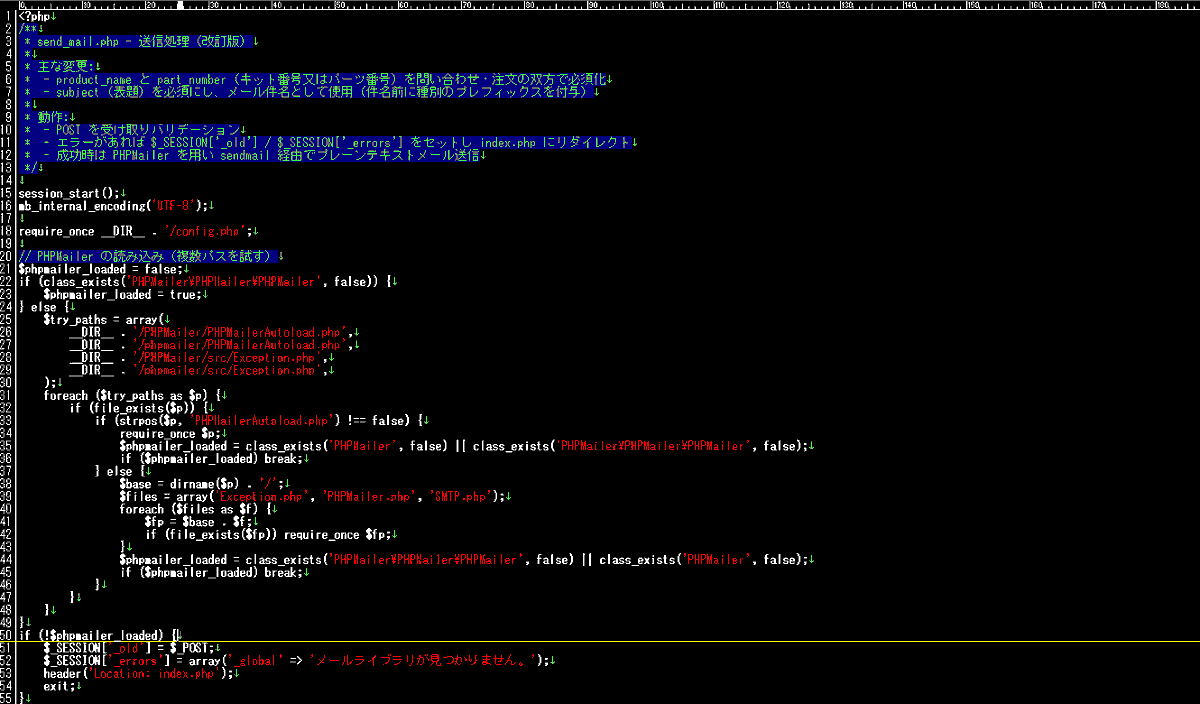Viewport: 1200px width, 704px height.
Task: Place cursor on the send_mail.php comment line
Action: (138, 42)
